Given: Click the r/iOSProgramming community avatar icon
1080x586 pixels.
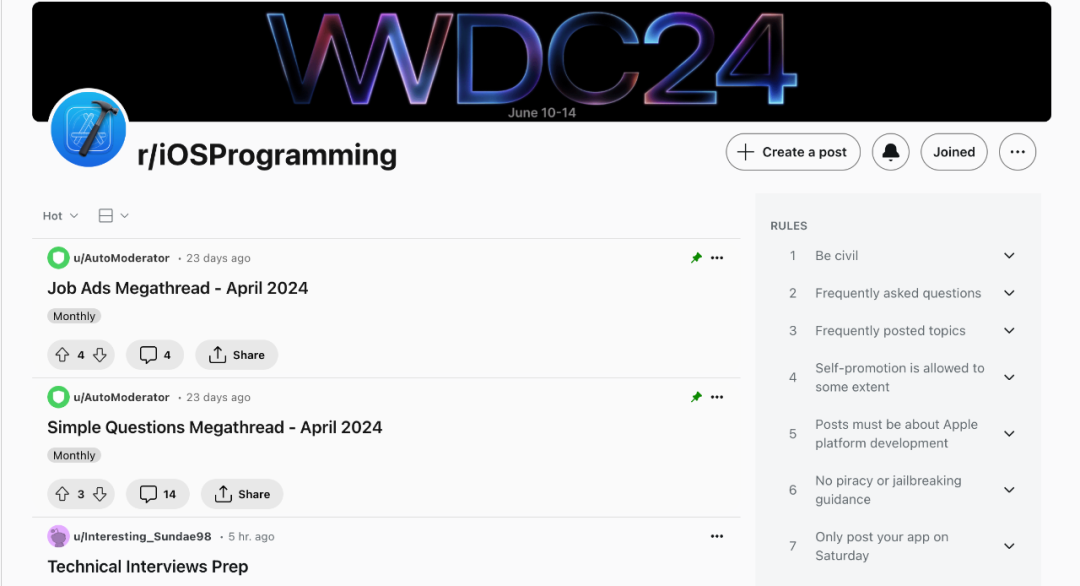Looking at the screenshot, I should [88, 129].
